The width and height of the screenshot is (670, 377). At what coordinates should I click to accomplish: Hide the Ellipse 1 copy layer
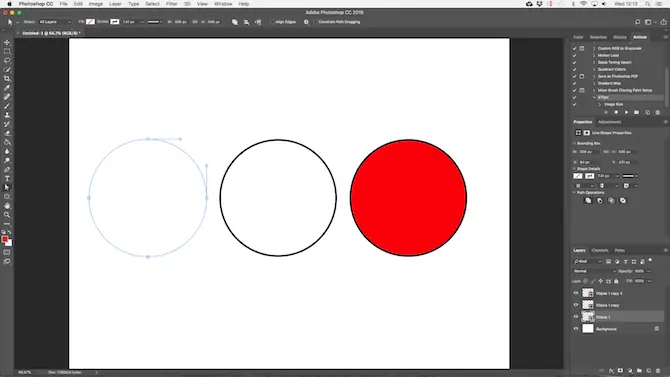point(576,305)
